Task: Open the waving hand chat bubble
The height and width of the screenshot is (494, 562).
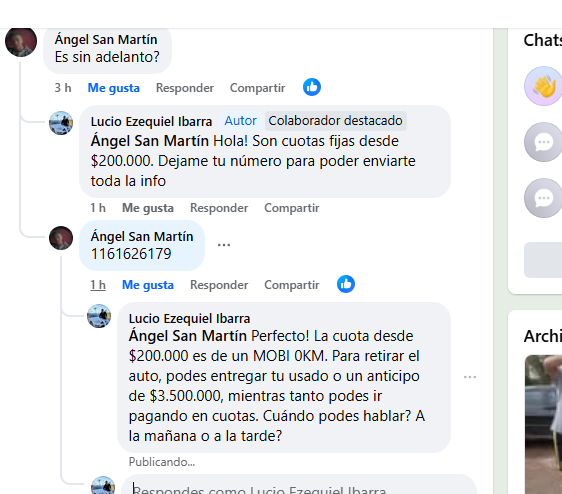Action: (x=543, y=86)
